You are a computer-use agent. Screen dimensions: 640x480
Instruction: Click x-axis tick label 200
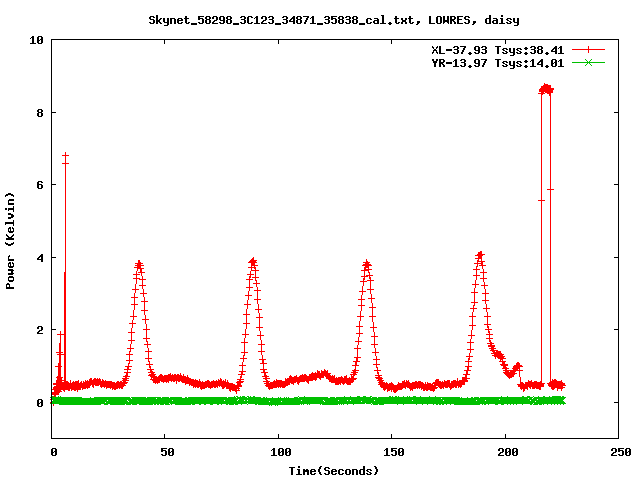tap(507, 452)
